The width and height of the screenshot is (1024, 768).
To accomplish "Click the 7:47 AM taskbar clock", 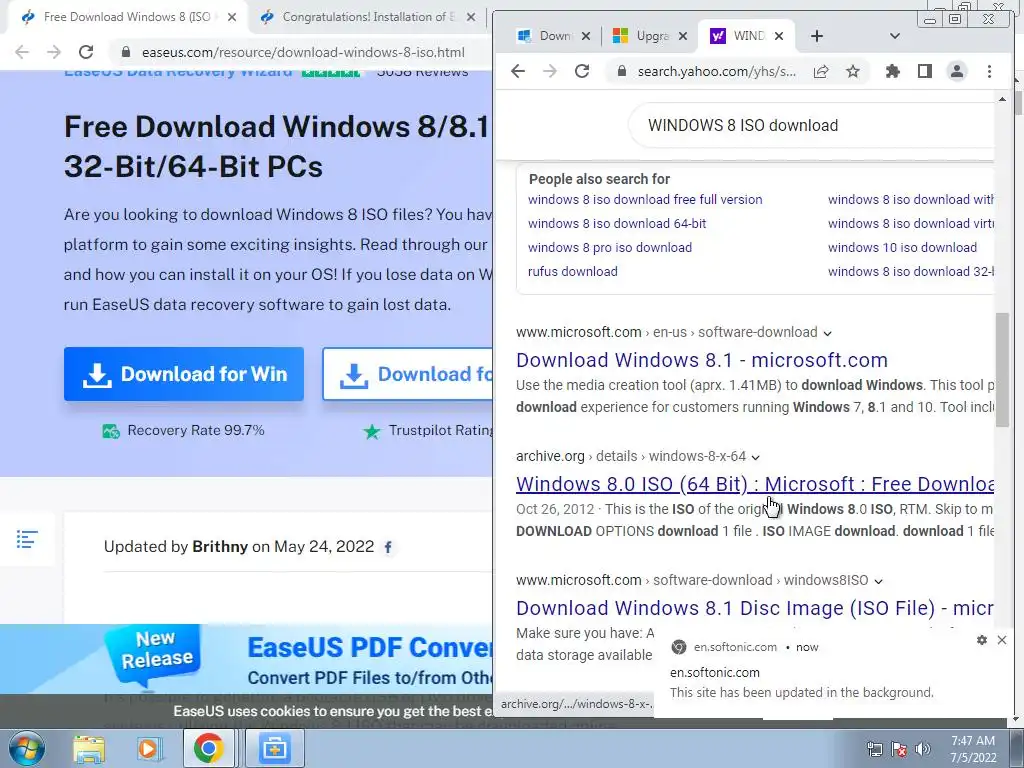I will 973,749.
